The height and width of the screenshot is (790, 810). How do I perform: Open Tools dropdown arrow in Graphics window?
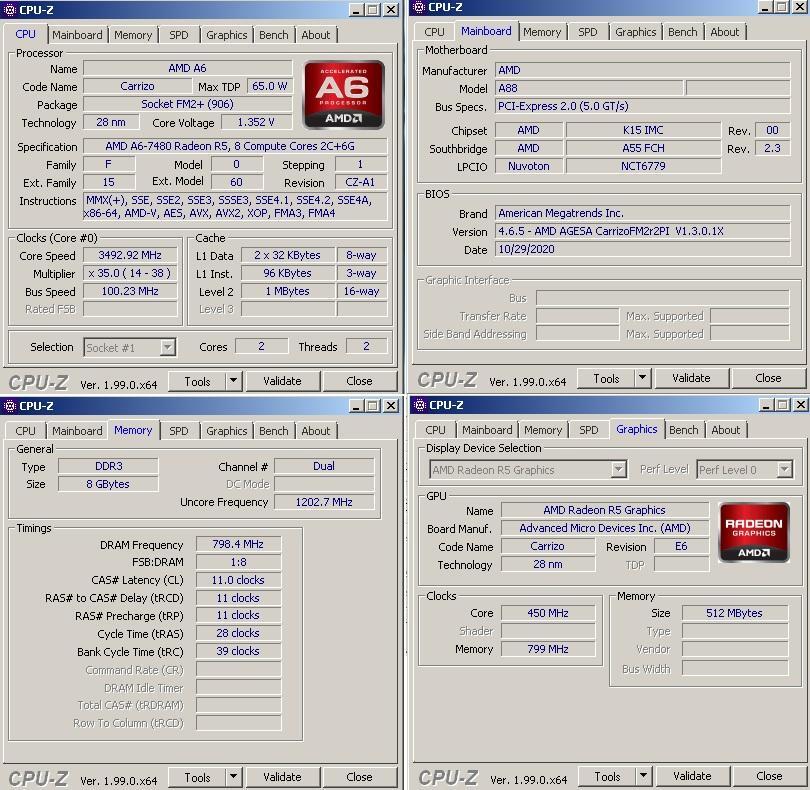click(643, 776)
